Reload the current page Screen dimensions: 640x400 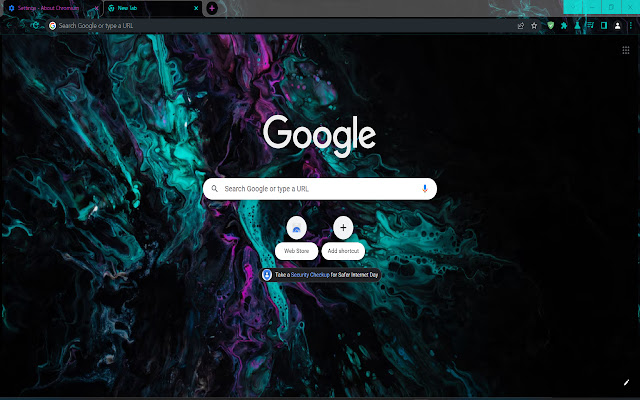[x=36, y=25]
